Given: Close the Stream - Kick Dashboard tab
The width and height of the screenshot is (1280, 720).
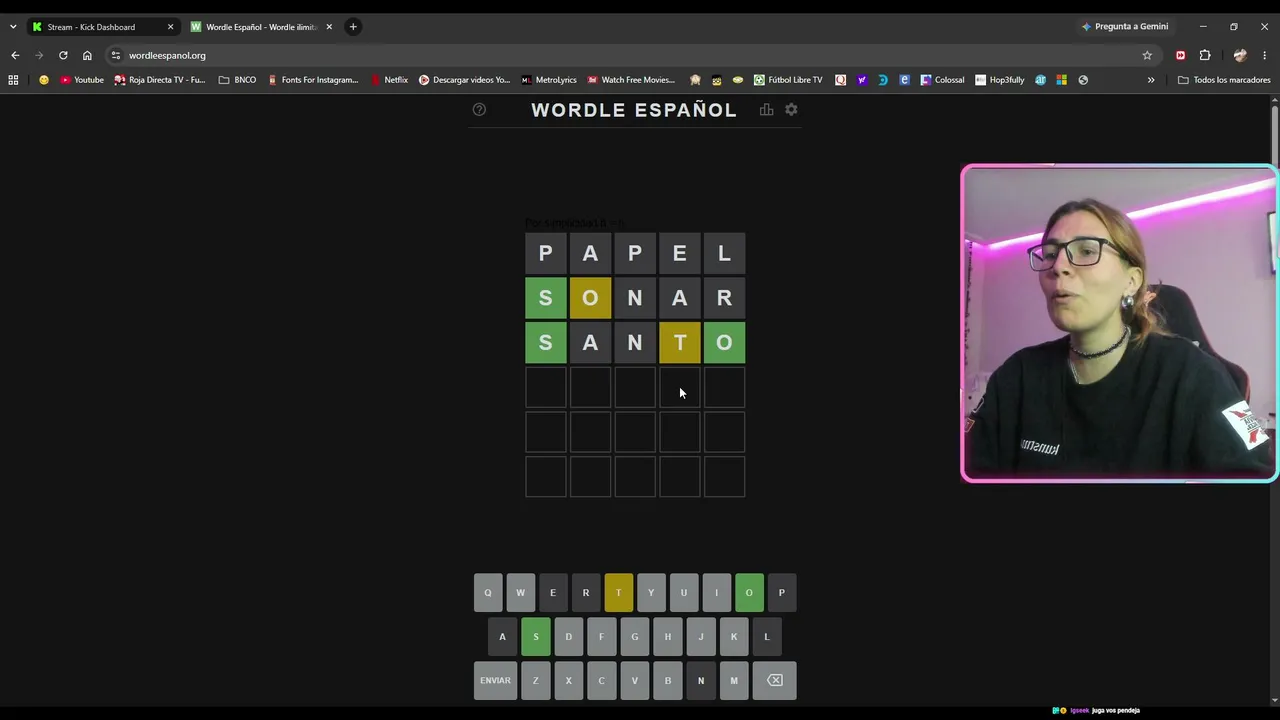Looking at the screenshot, I should tap(170, 27).
